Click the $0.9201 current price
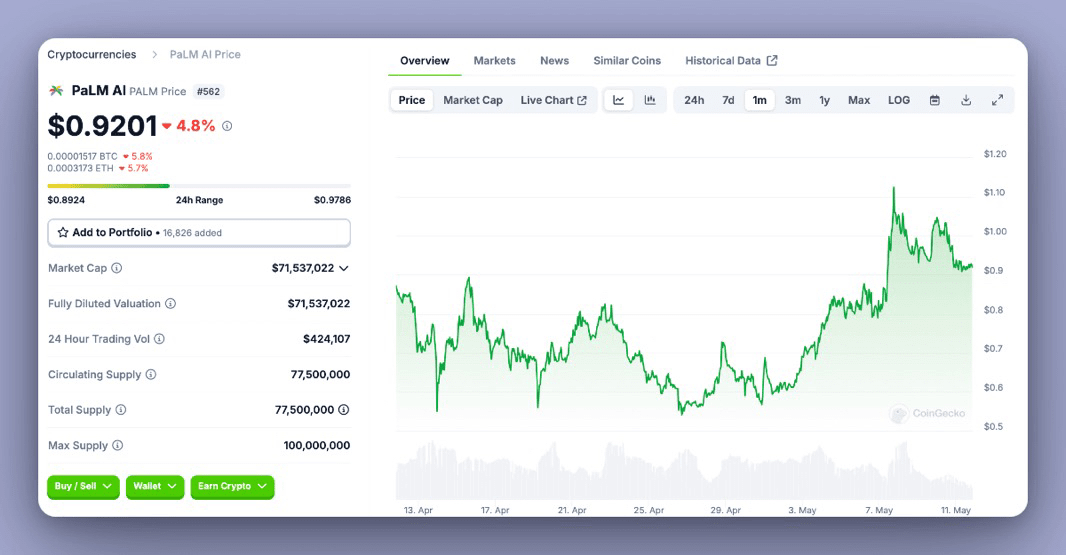Screen dimensions: 1066x555 [x=103, y=126]
